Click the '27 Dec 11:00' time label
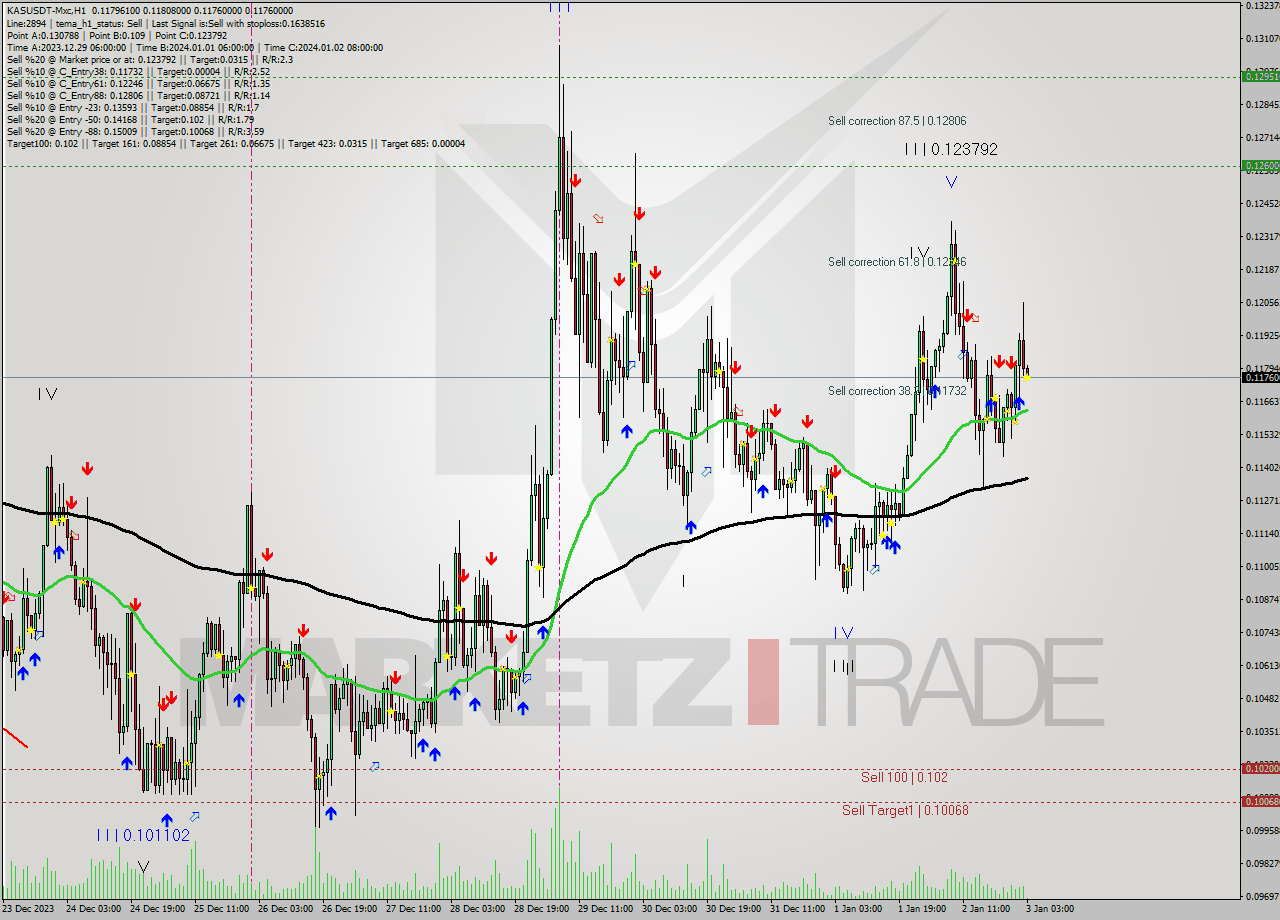This screenshot has height=920, width=1280. pos(413,909)
